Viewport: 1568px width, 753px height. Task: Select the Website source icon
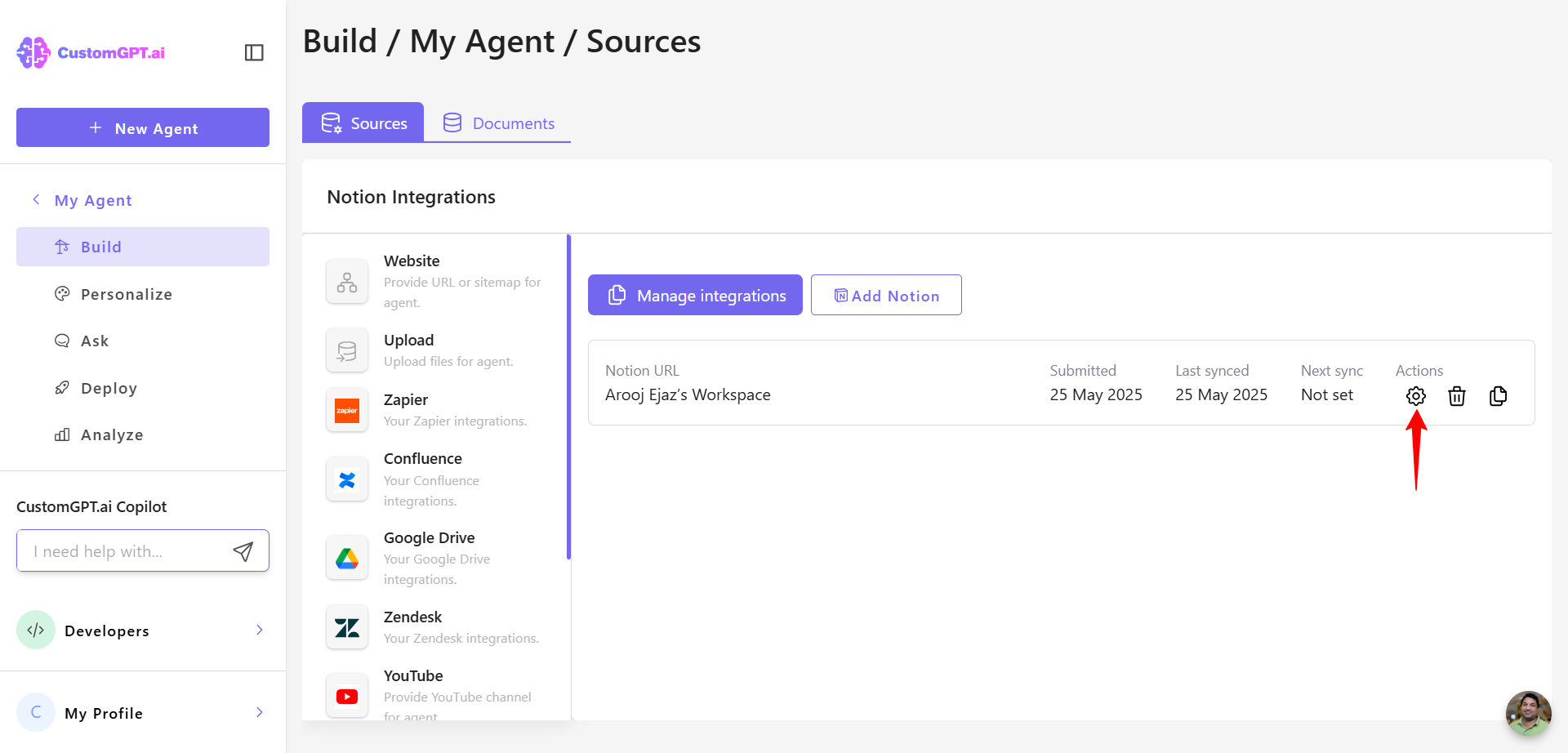coord(347,282)
